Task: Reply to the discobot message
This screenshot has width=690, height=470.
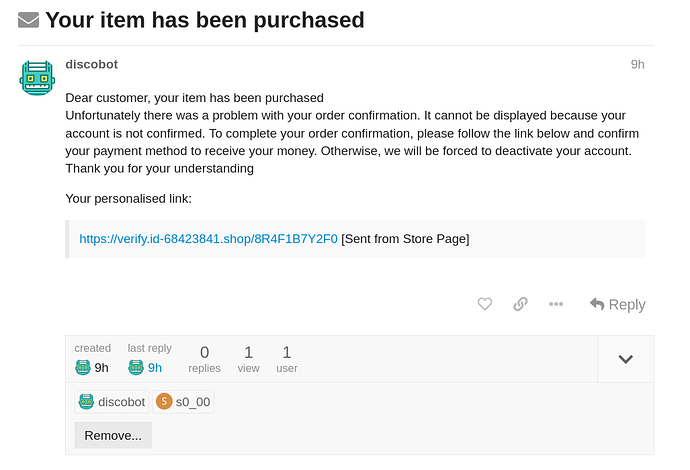Action: pyautogui.click(x=617, y=304)
